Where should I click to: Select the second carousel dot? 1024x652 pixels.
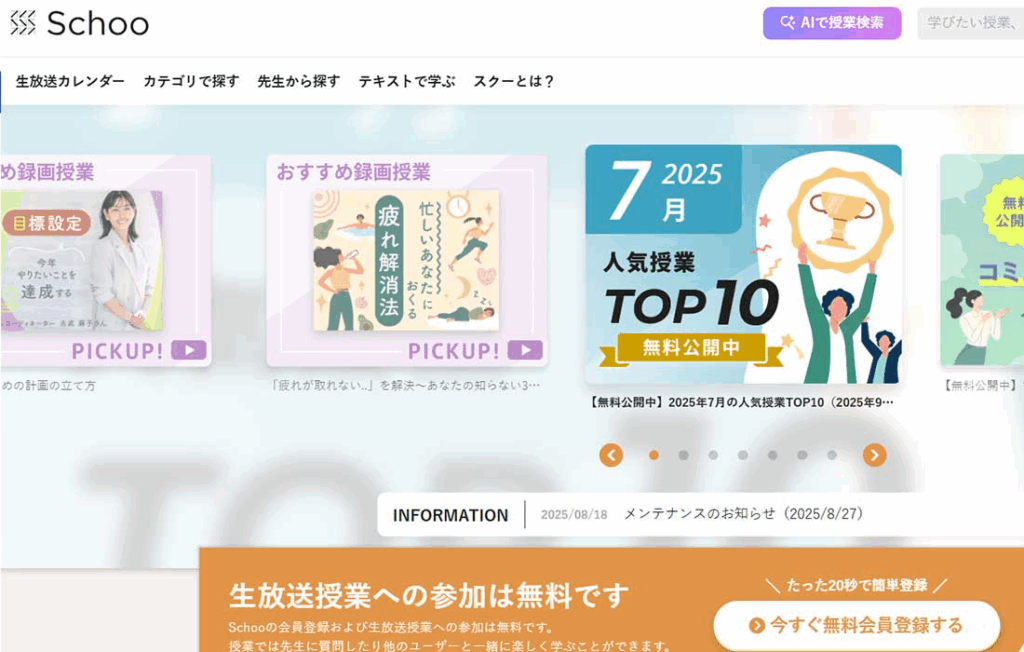683,455
